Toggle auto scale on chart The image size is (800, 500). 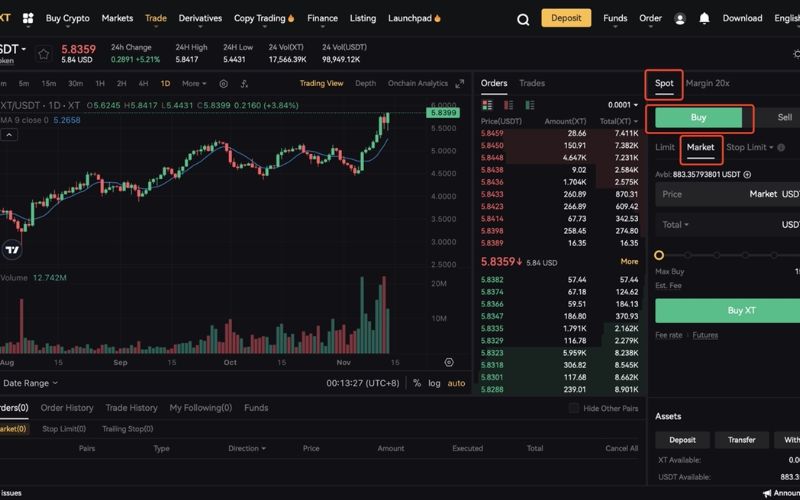tap(456, 383)
